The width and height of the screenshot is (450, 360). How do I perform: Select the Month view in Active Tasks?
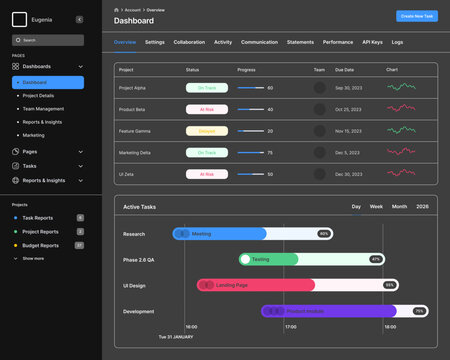(399, 207)
